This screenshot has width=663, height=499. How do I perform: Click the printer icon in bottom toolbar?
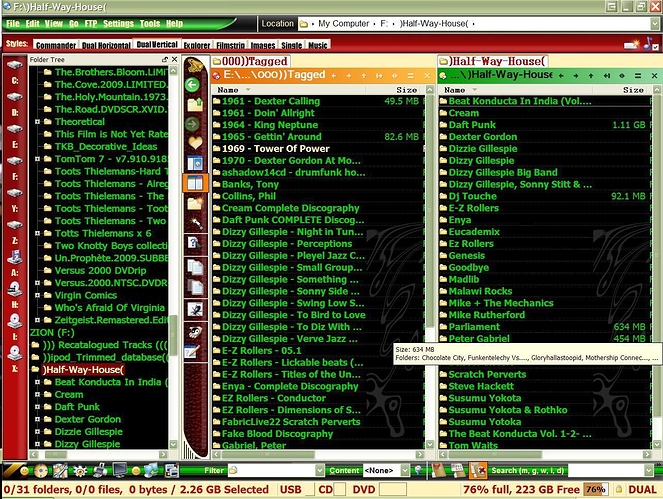pos(100,470)
